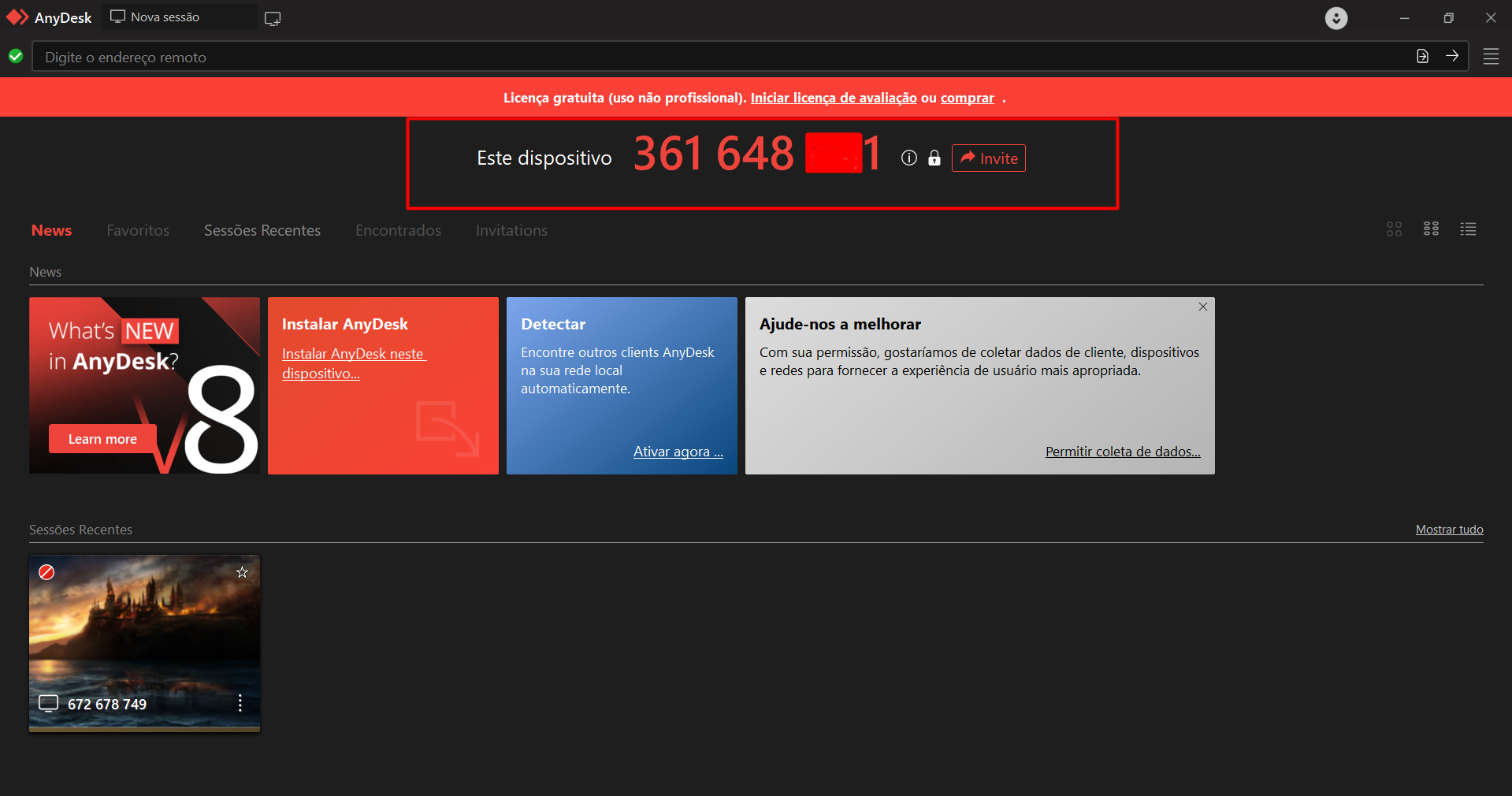Follow the Iniciar licença de avaliação link
The height and width of the screenshot is (796, 1512).
point(834,98)
